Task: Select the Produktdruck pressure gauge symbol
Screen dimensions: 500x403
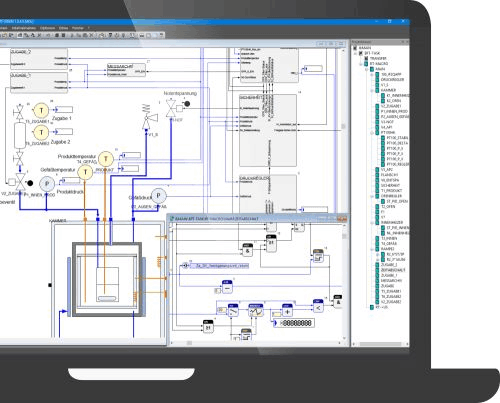Action: [x=47, y=184]
